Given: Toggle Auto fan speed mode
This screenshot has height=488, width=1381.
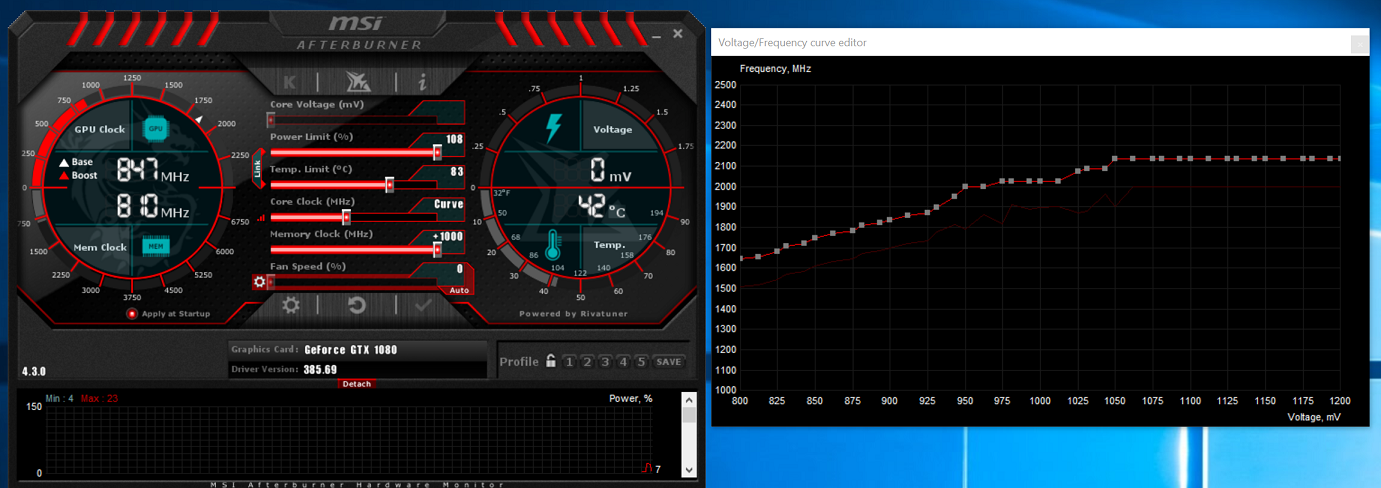Looking at the screenshot, I should tap(459, 290).
